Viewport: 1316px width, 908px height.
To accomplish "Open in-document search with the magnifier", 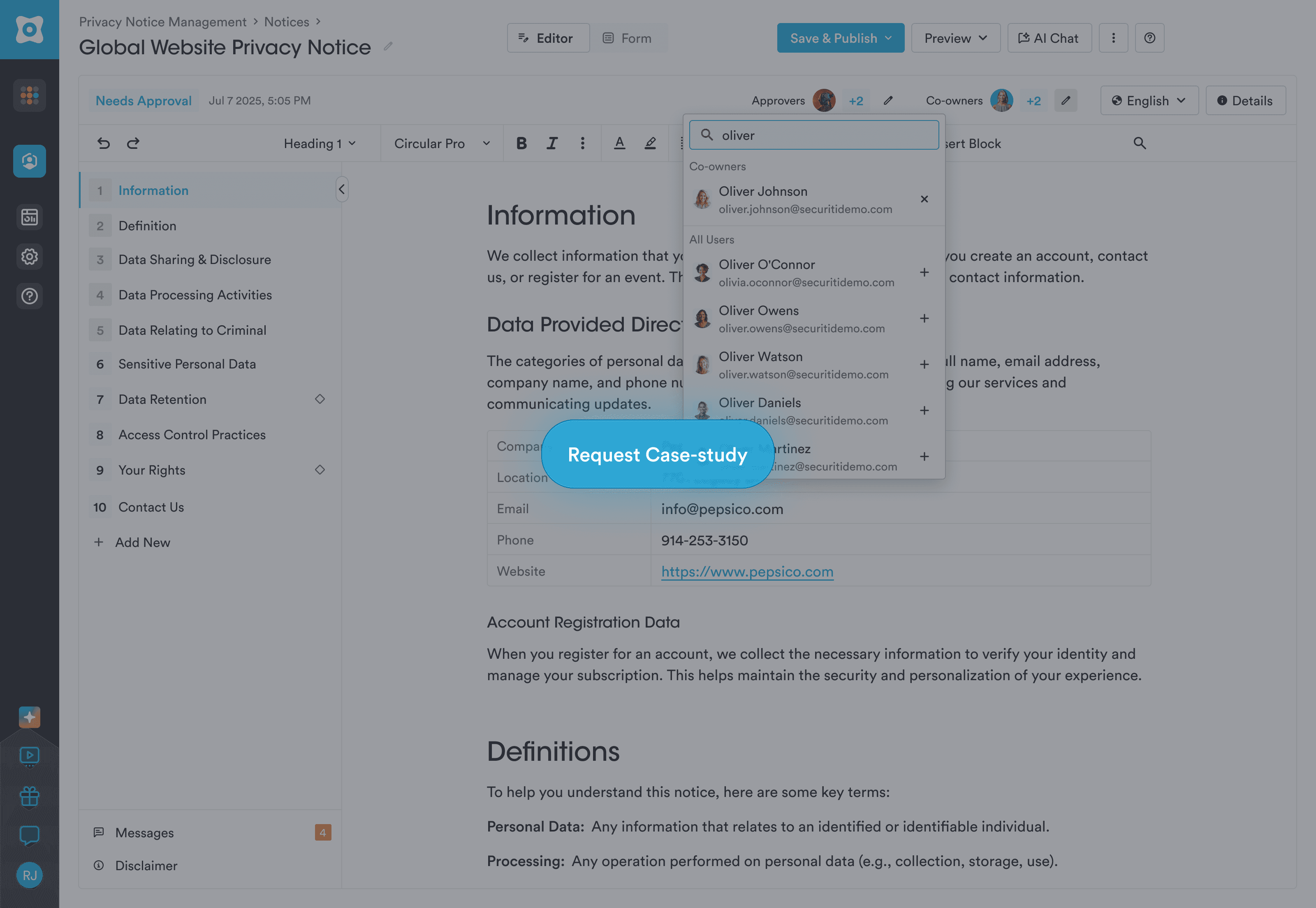I will click(1140, 144).
